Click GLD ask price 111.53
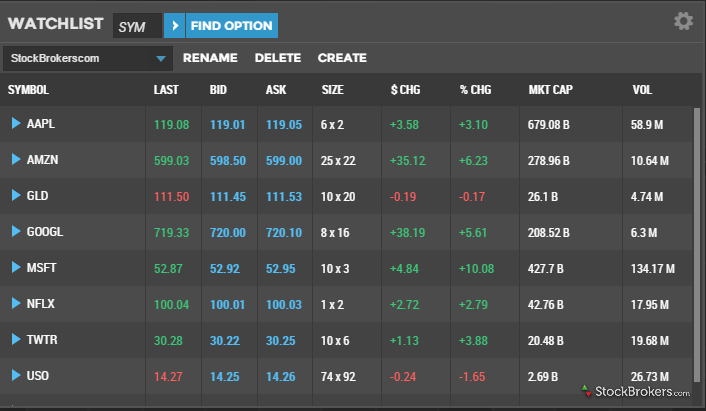Viewport: 706px width, 411px height. click(x=284, y=197)
